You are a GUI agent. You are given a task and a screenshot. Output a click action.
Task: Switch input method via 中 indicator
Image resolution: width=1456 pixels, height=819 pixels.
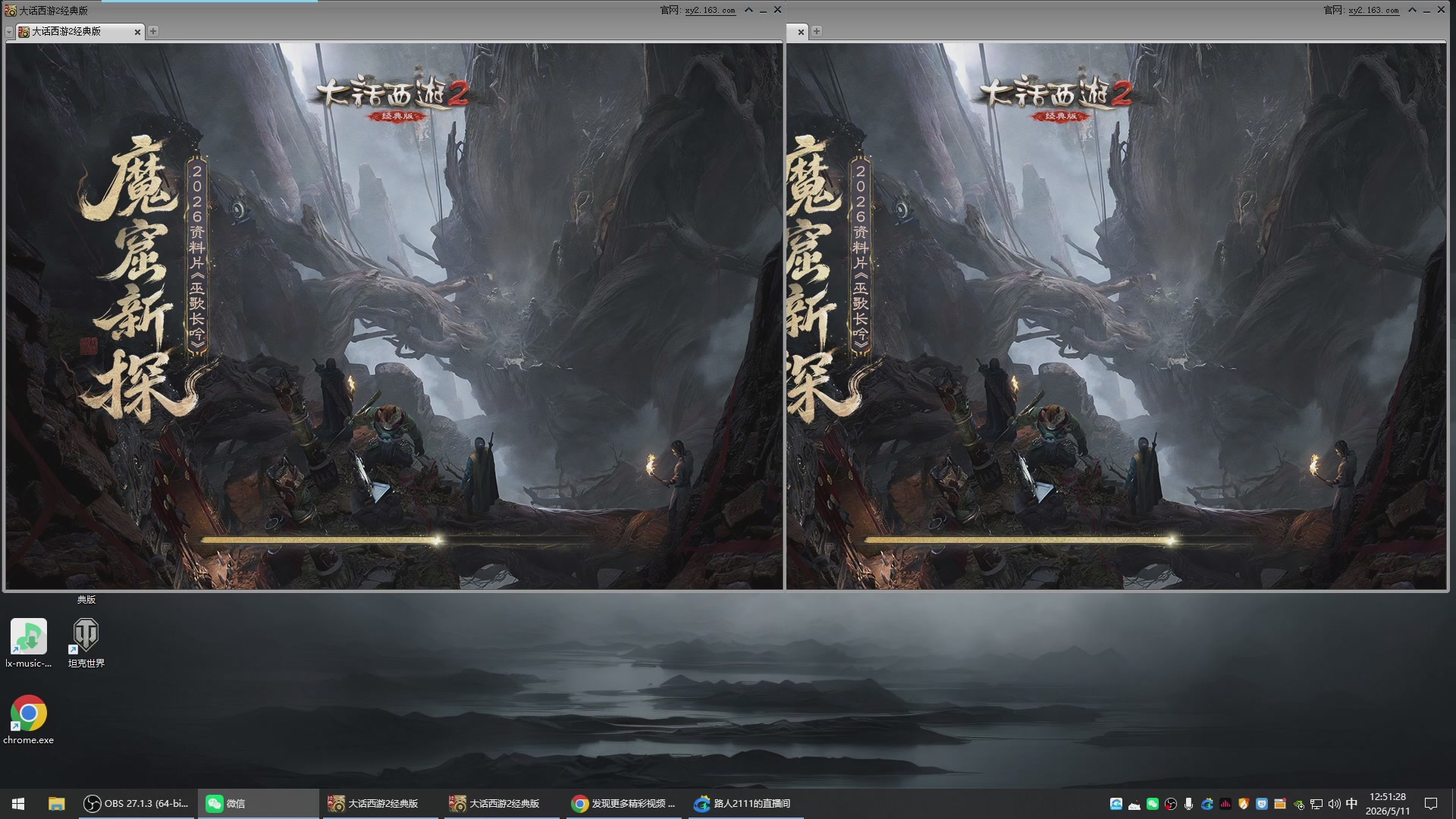(x=1351, y=804)
